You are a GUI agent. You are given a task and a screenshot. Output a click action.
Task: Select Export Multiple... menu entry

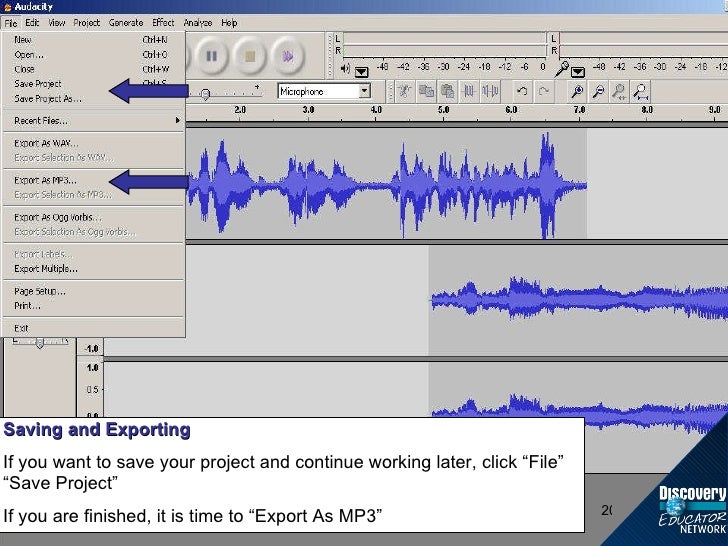93,268
